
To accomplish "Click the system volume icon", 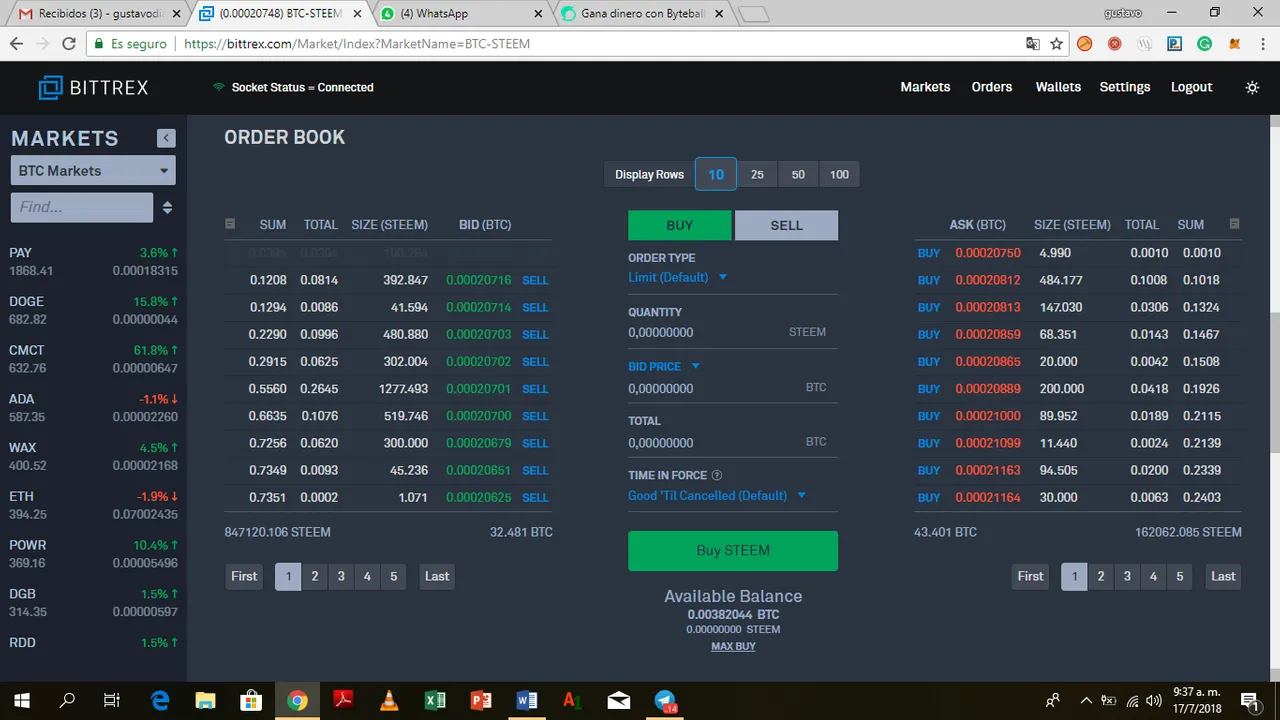I will 1153,701.
